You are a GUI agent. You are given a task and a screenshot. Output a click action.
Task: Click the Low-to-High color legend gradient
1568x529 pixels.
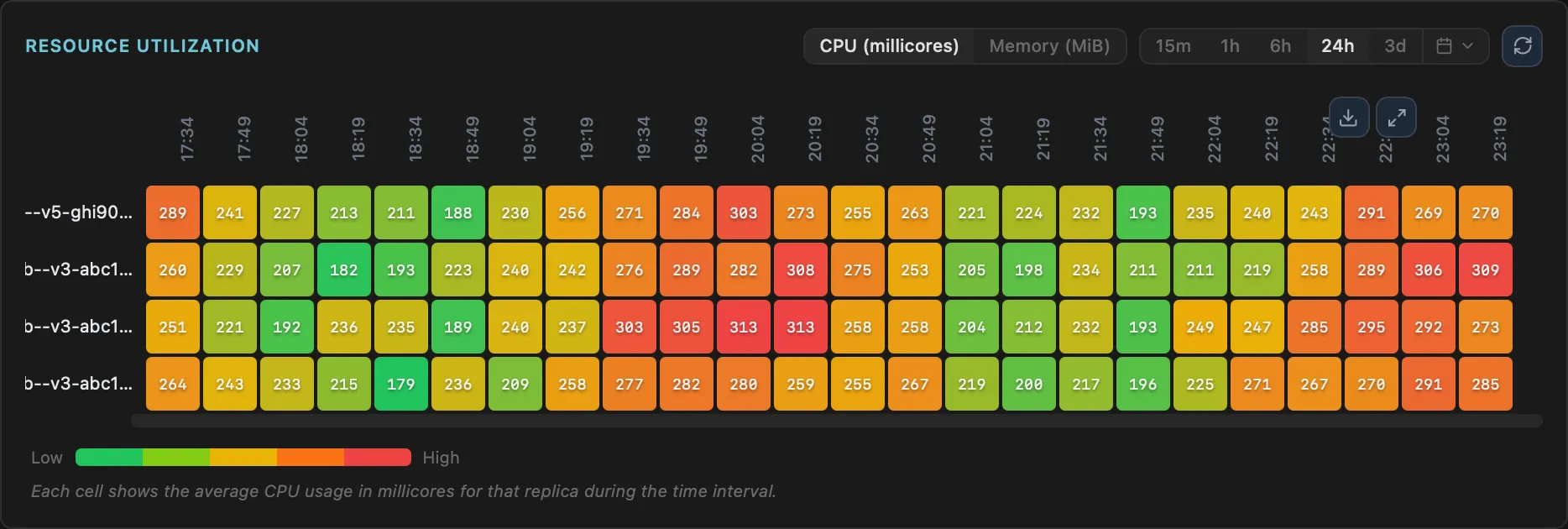click(x=243, y=457)
